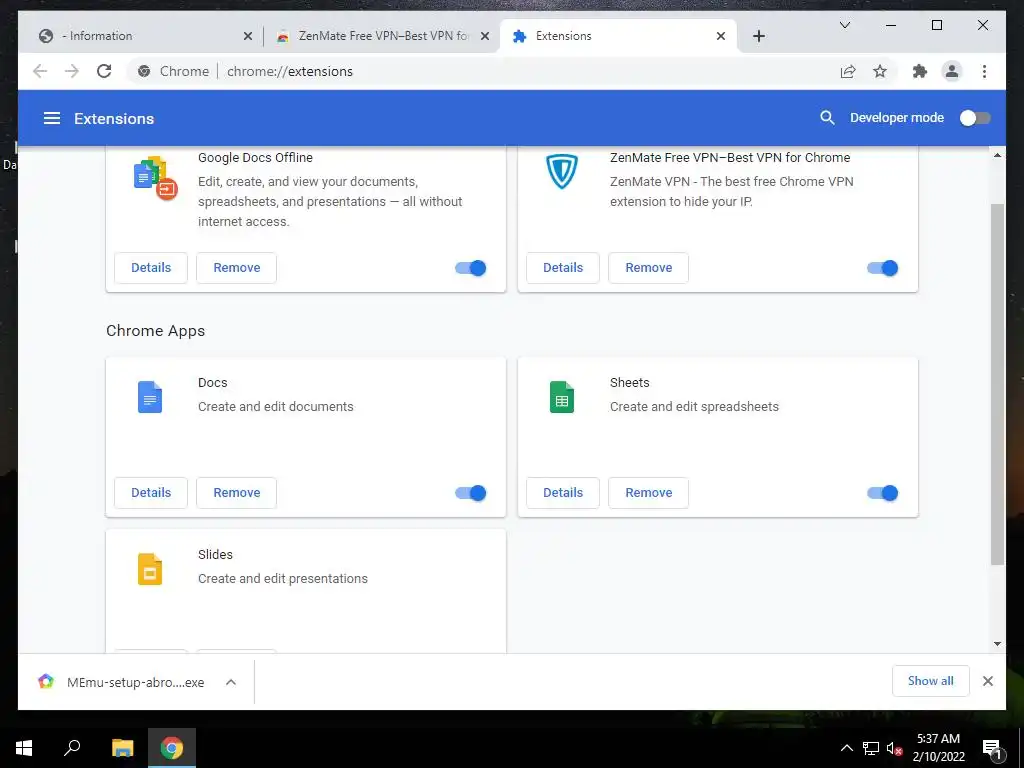1024x768 pixels.
Task: Open Details for the Docs app
Action: point(151,493)
